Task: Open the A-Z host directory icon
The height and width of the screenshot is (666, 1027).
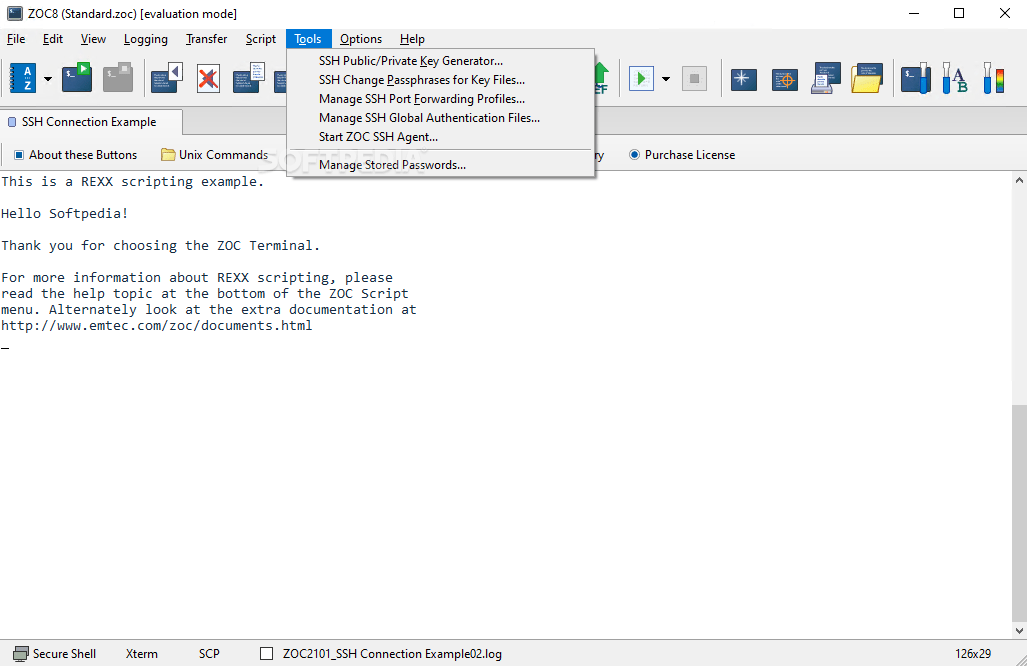Action: (x=23, y=79)
